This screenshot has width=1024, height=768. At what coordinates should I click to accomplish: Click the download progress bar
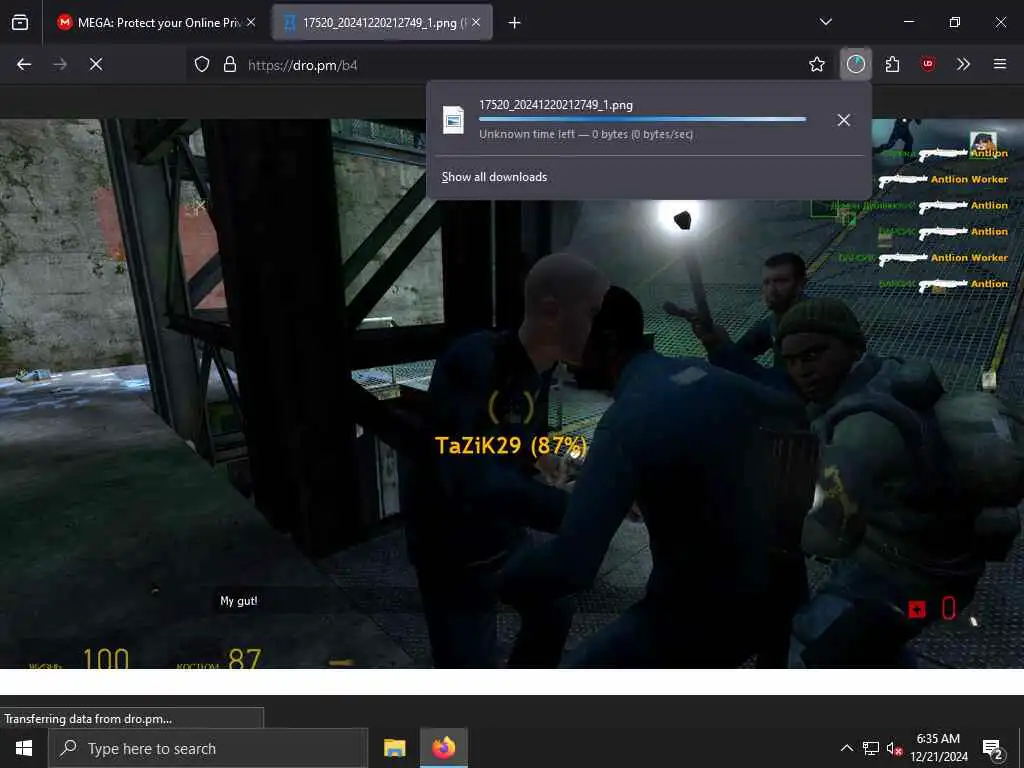(643, 120)
